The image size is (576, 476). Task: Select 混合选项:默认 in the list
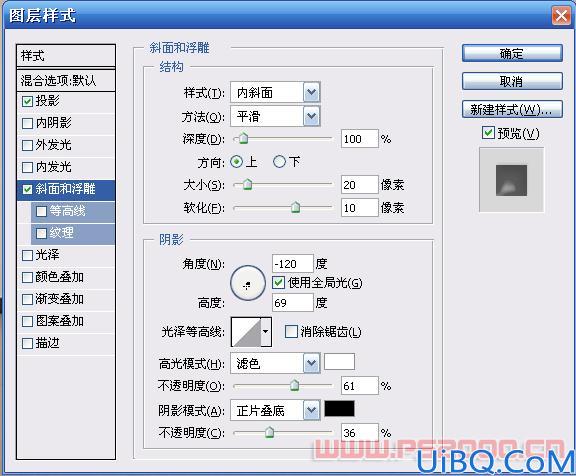66,80
